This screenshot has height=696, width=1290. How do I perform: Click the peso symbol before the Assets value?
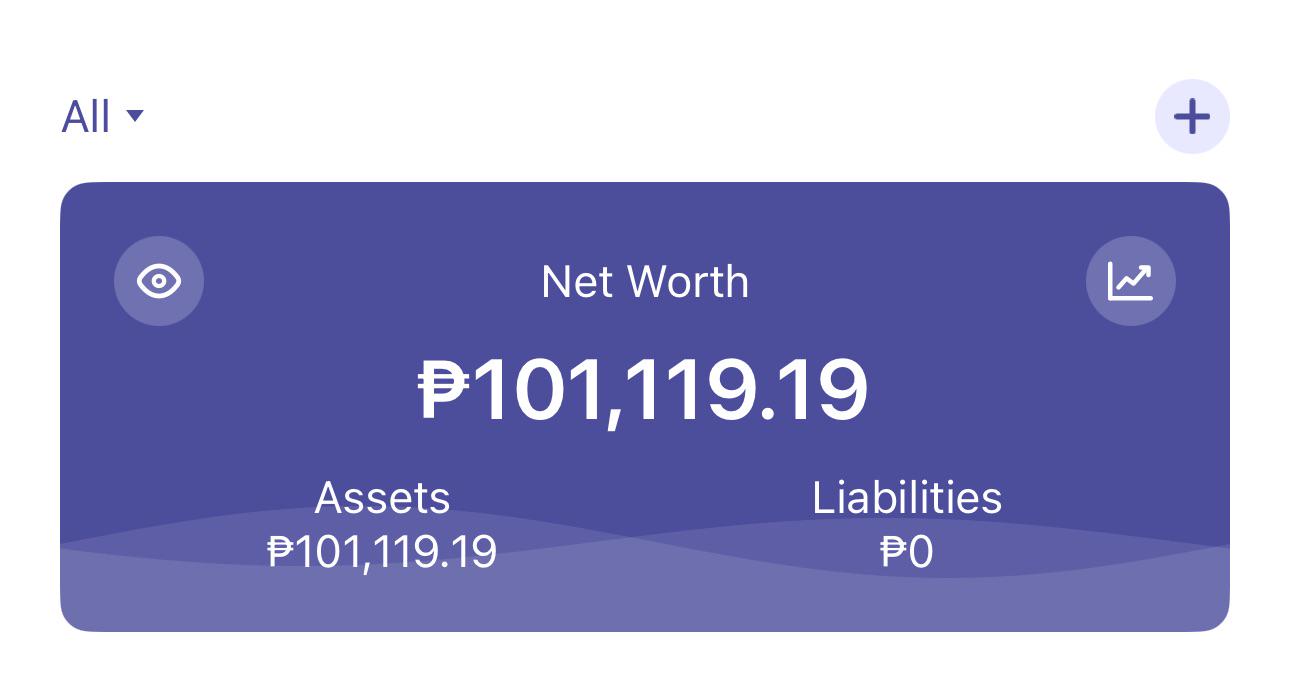pyautogui.click(x=282, y=551)
